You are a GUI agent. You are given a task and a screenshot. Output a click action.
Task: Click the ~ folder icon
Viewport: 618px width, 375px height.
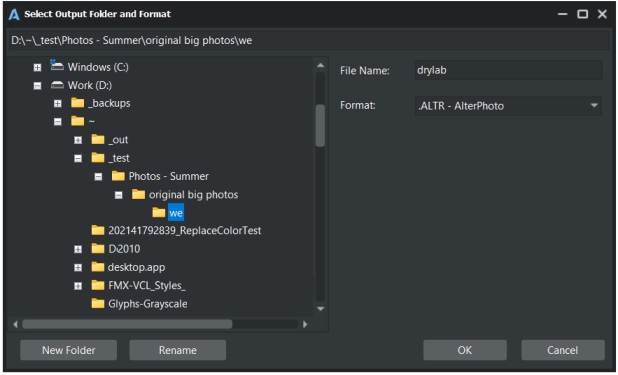[x=78, y=121]
